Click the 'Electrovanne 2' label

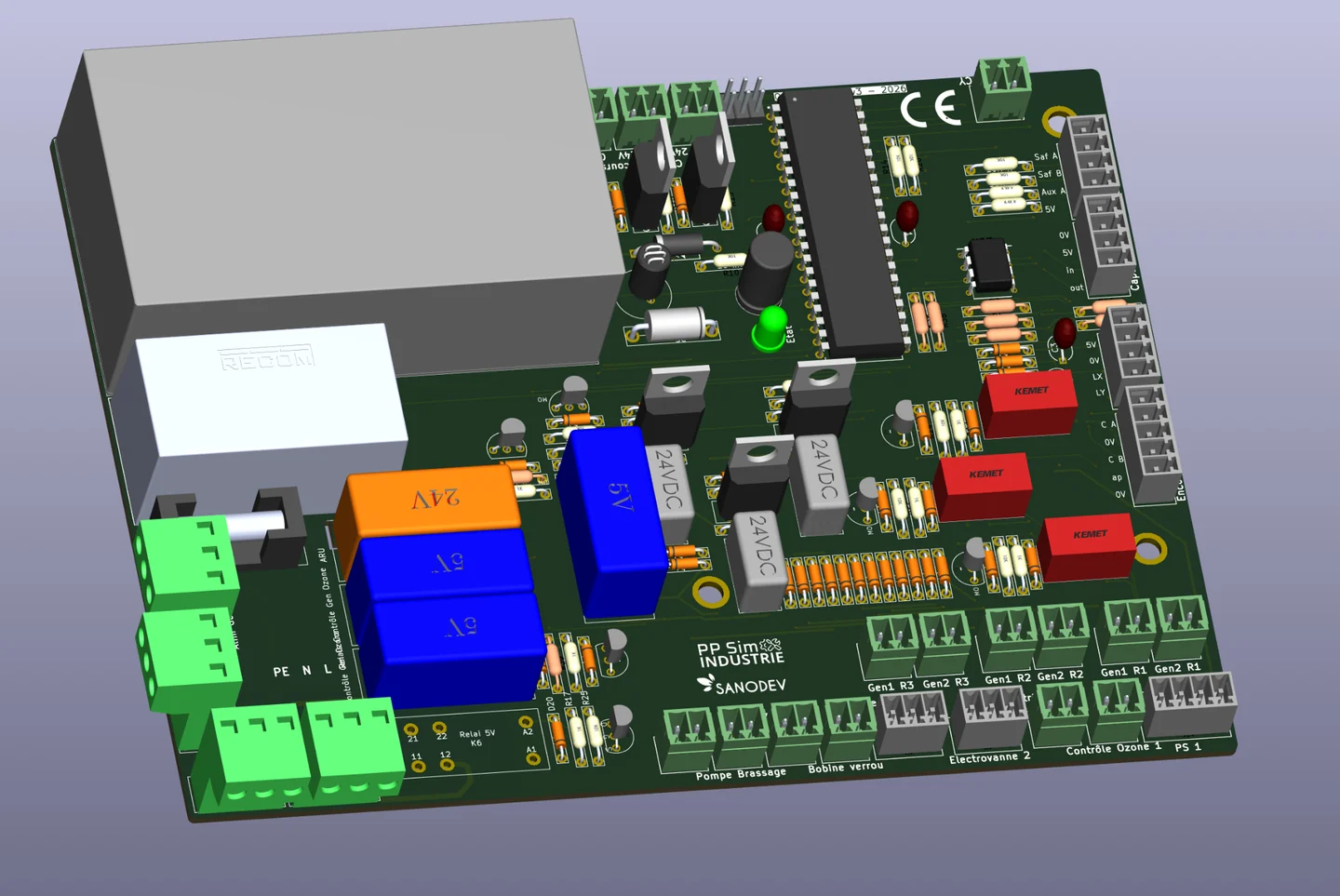pos(989,757)
